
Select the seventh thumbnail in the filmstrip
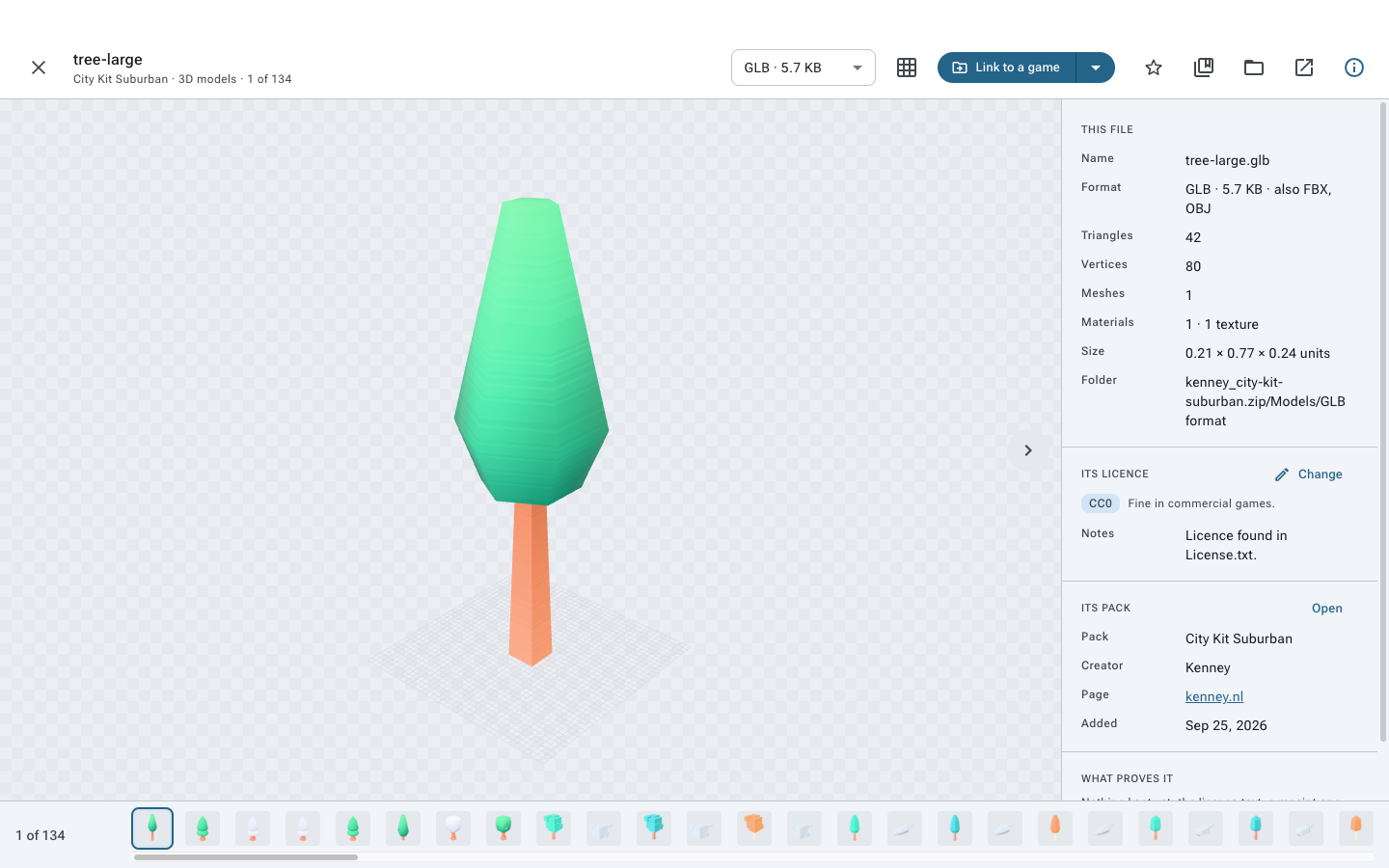tap(453, 828)
